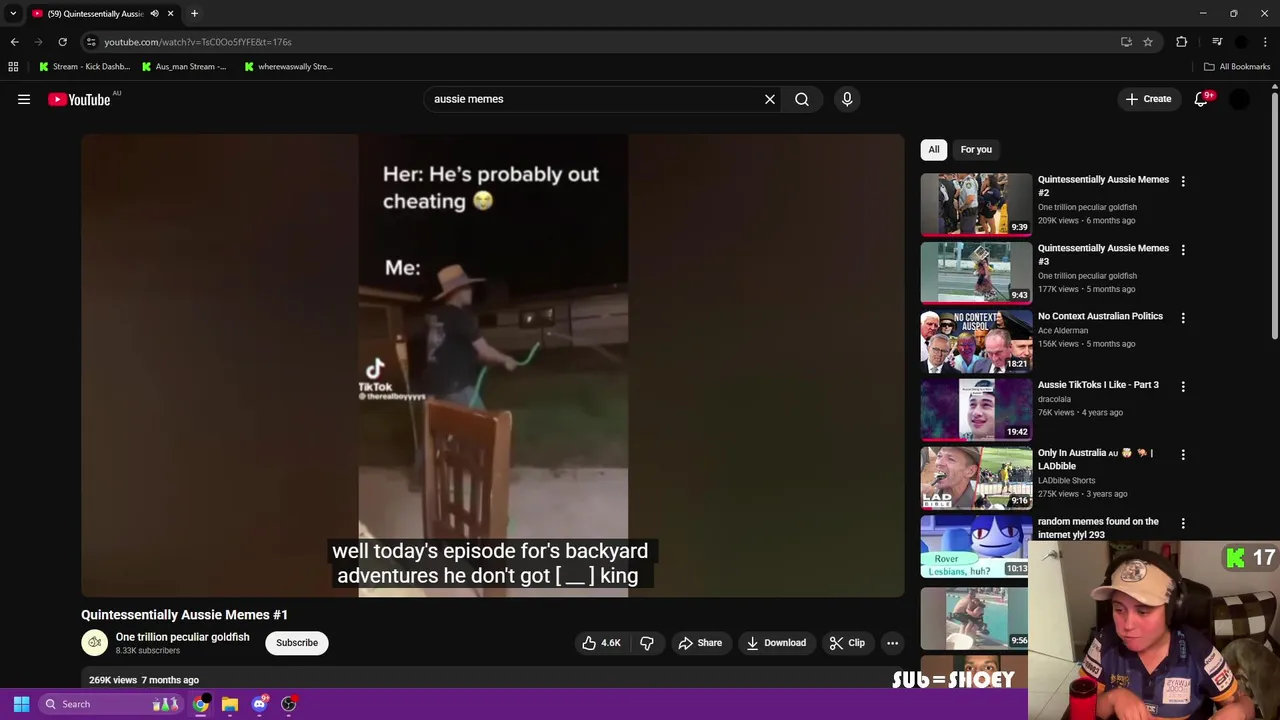This screenshot has width=1280, height=720.
Task: Open 'Aus_man Stream' bookmark
Action: (x=184, y=67)
